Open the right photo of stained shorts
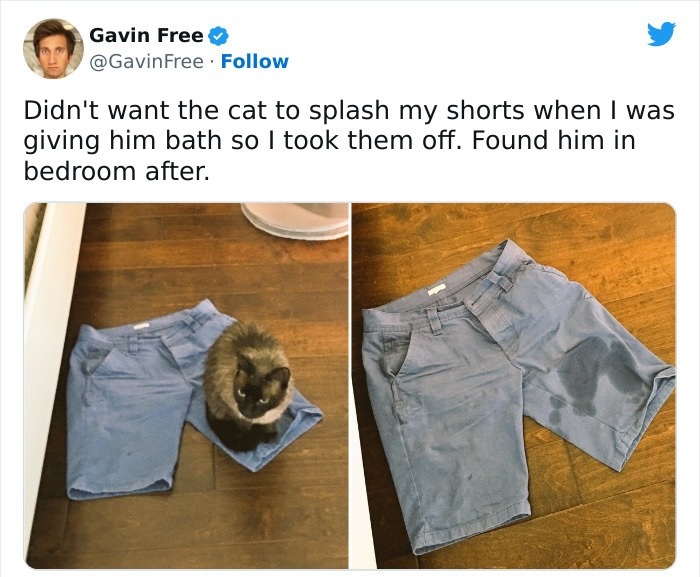The image size is (700, 577). [513, 386]
